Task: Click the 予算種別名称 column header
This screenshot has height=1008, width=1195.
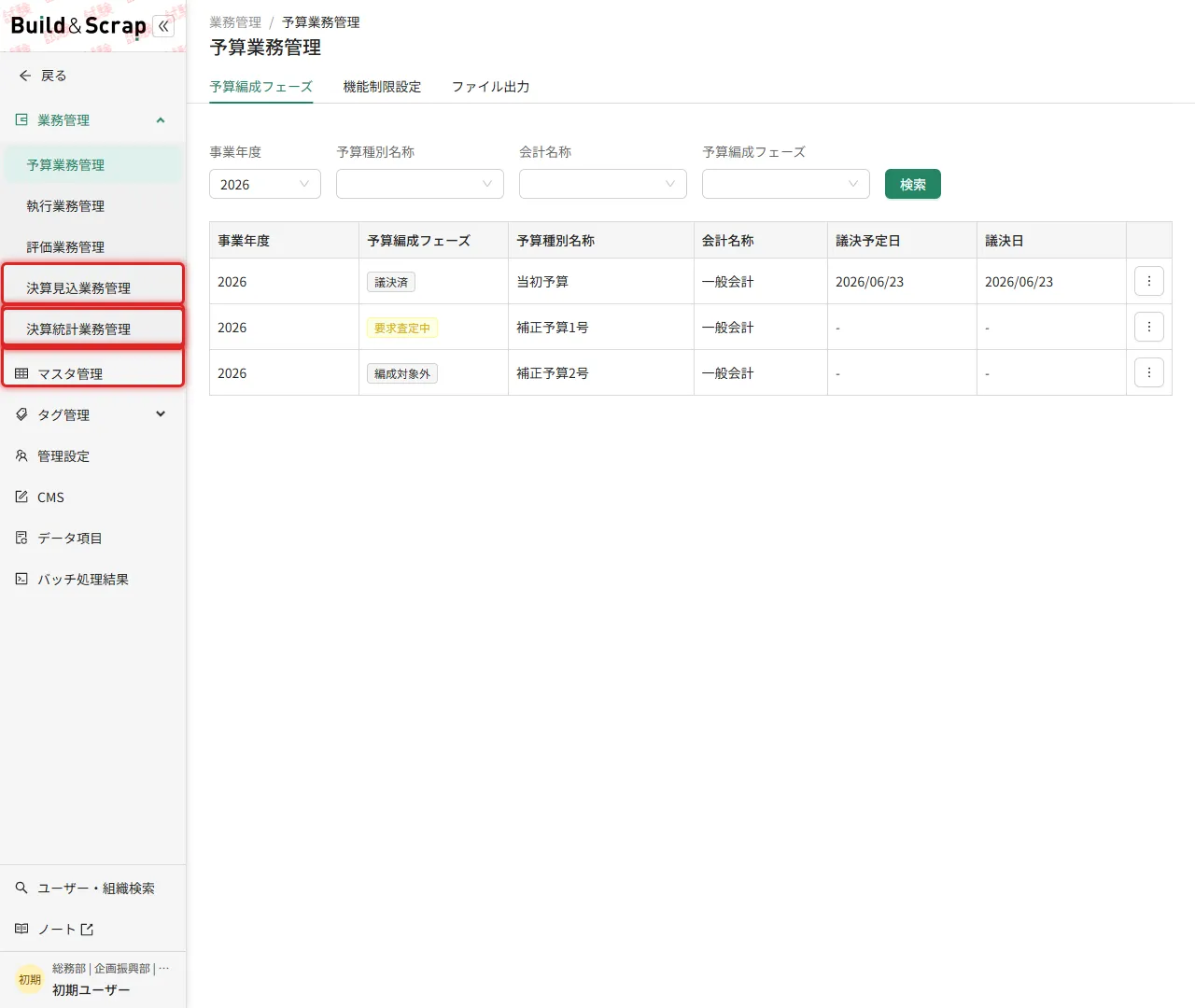Action: 601,240
